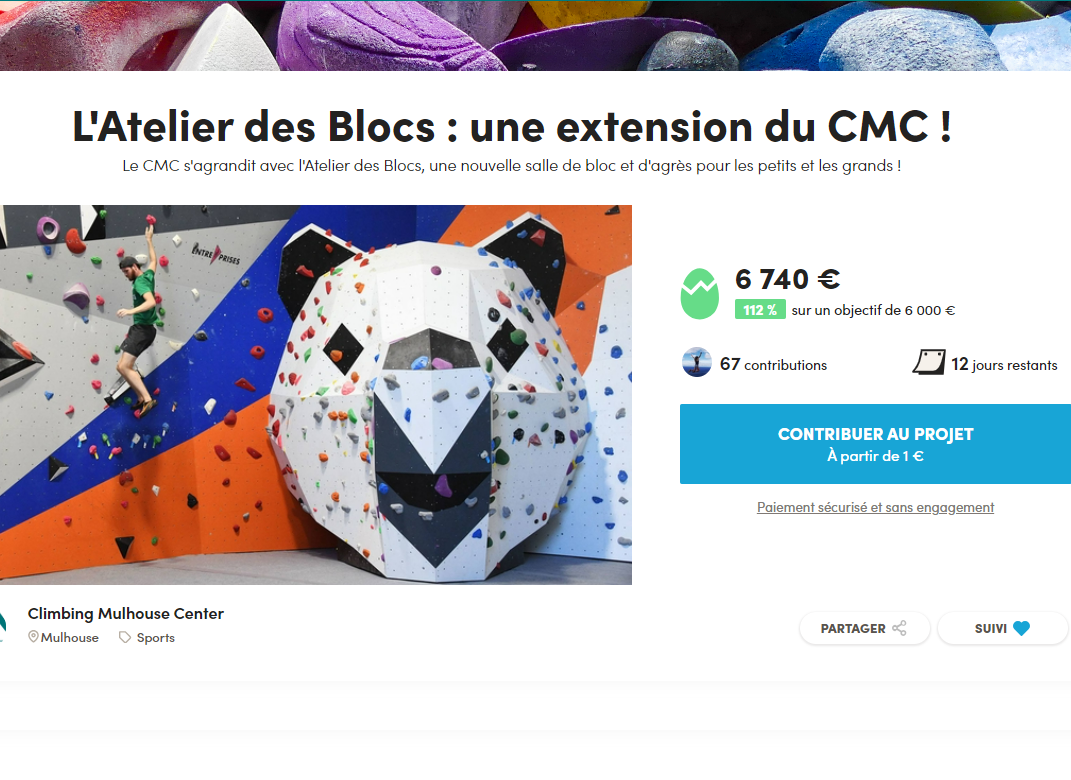The image size is (1071, 780).
Task: Click Contribuer au projet button
Action: 875,444
